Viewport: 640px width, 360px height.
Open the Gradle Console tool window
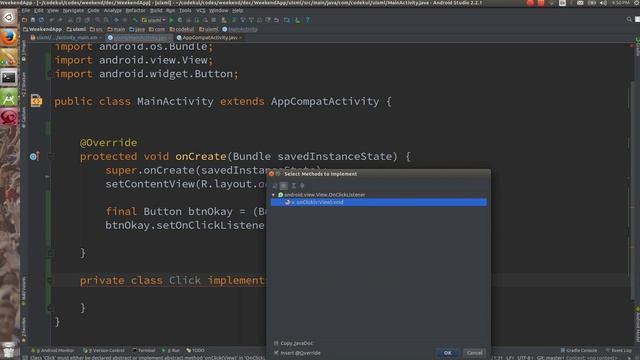pos(578,350)
